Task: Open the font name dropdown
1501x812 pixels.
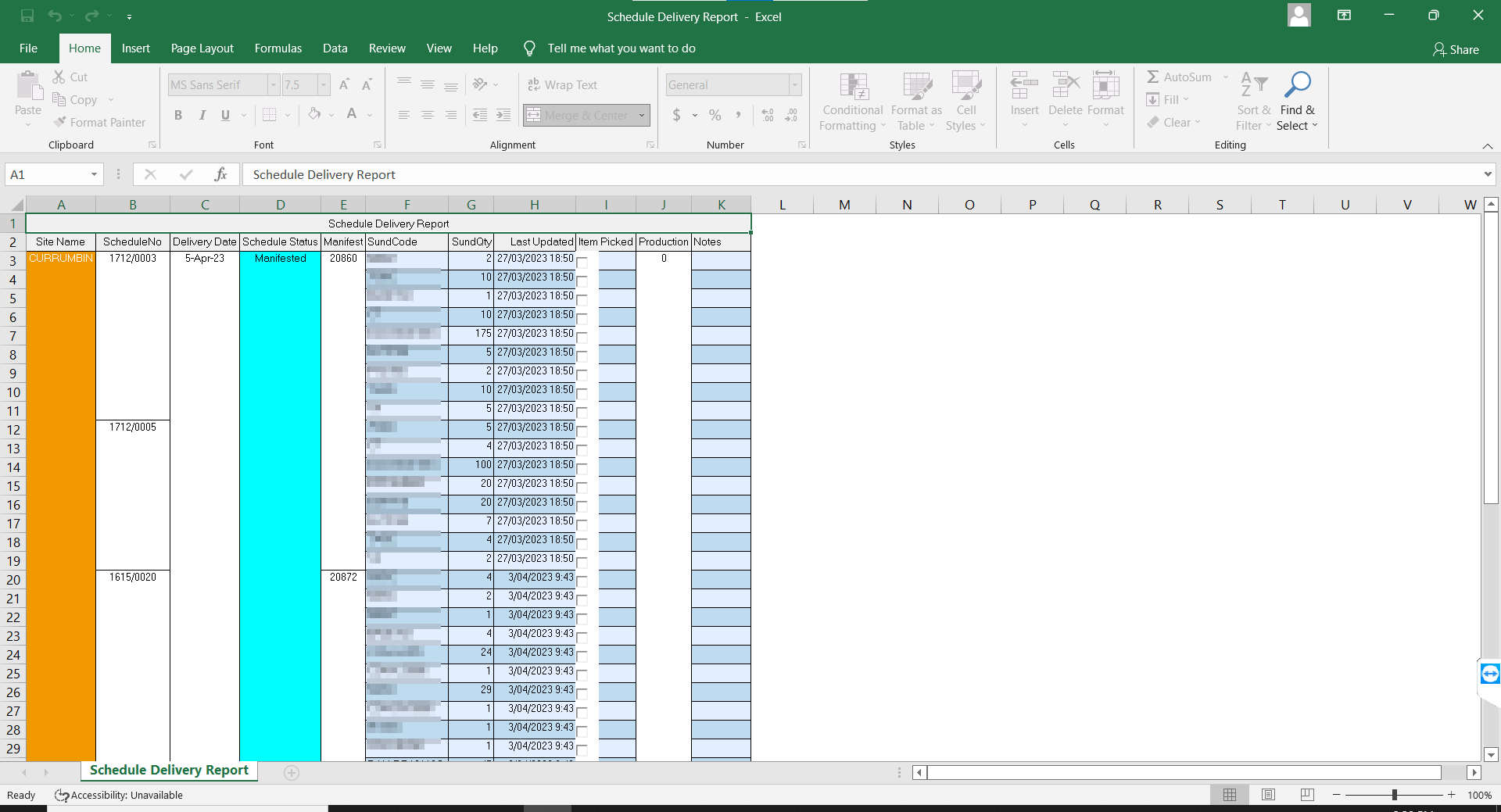Action: point(274,84)
